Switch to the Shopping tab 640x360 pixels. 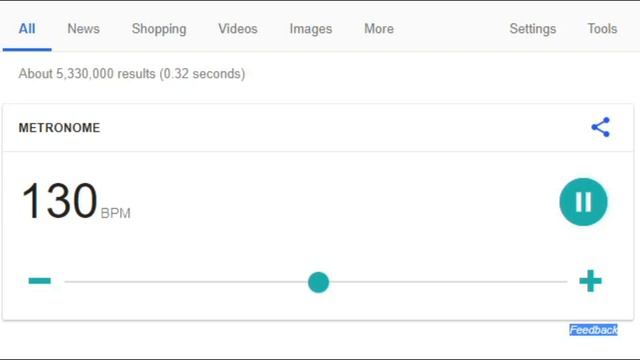point(159,29)
